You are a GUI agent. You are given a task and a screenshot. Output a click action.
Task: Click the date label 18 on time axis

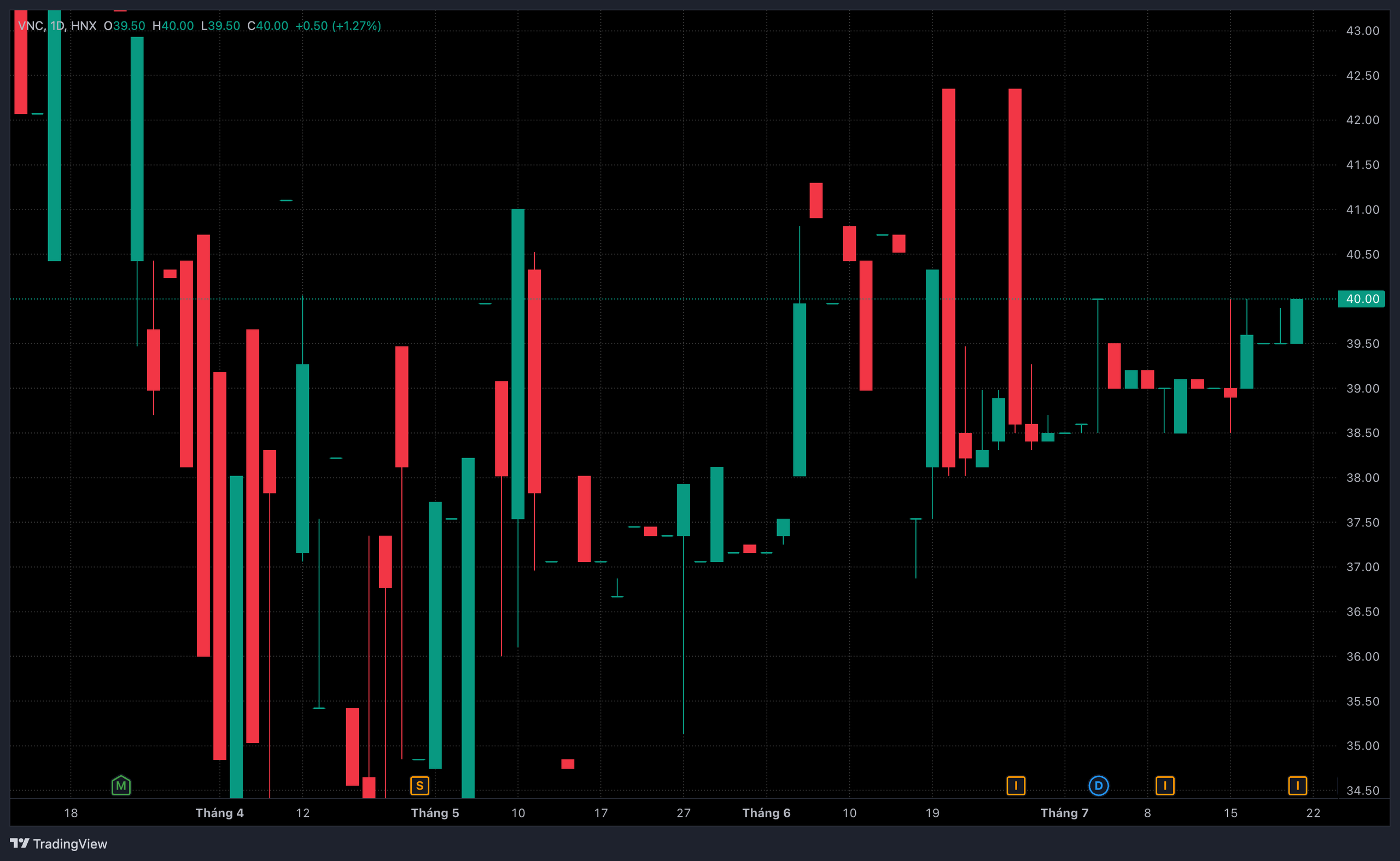pyautogui.click(x=71, y=812)
